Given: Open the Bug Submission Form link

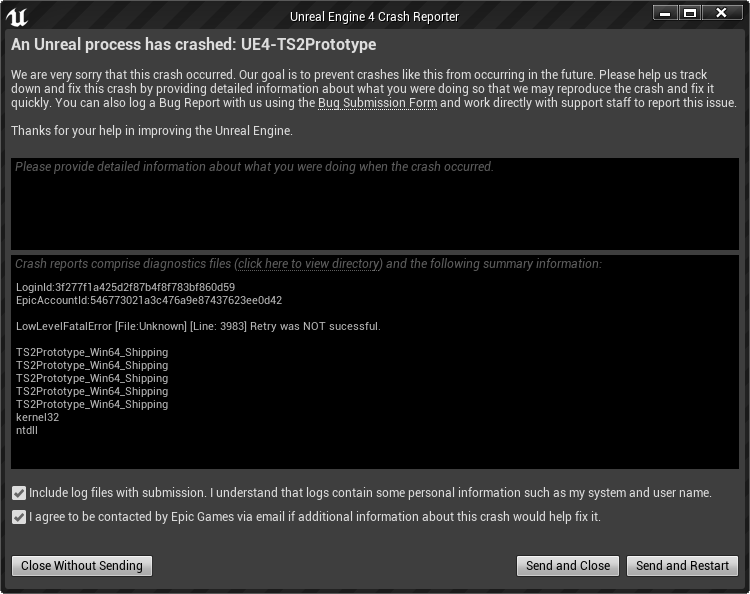Looking at the screenshot, I should click(x=377, y=103).
